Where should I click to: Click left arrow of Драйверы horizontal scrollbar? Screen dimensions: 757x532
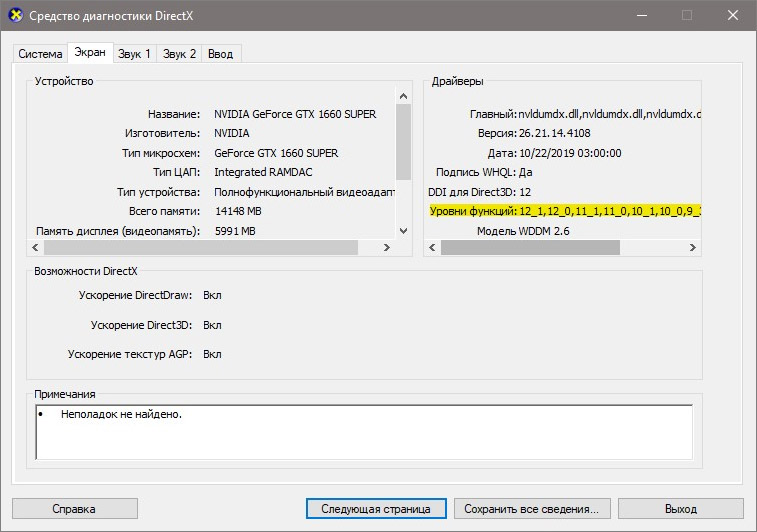pos(433,247)
